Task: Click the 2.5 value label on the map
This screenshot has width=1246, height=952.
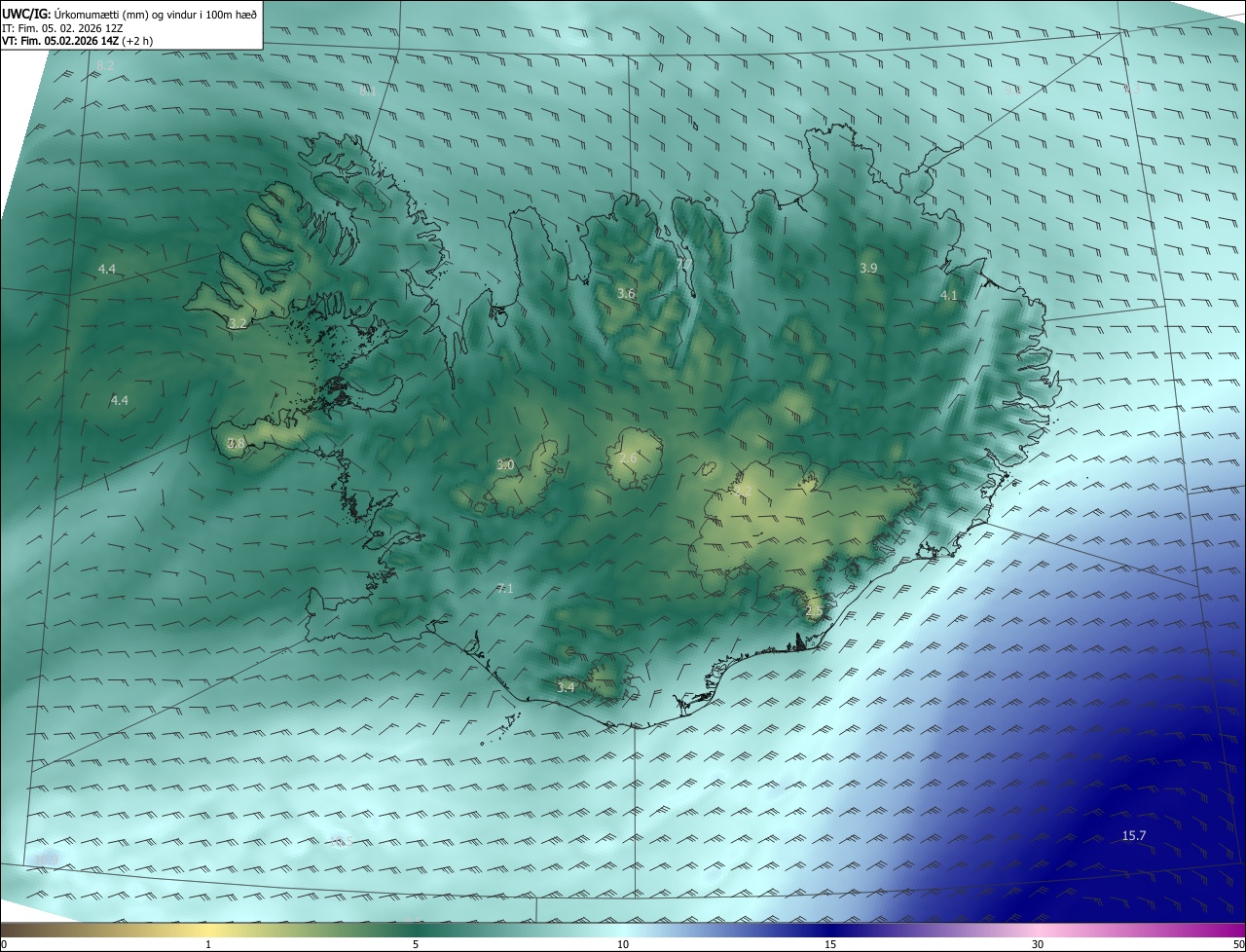Action: (x=814, y=610)
